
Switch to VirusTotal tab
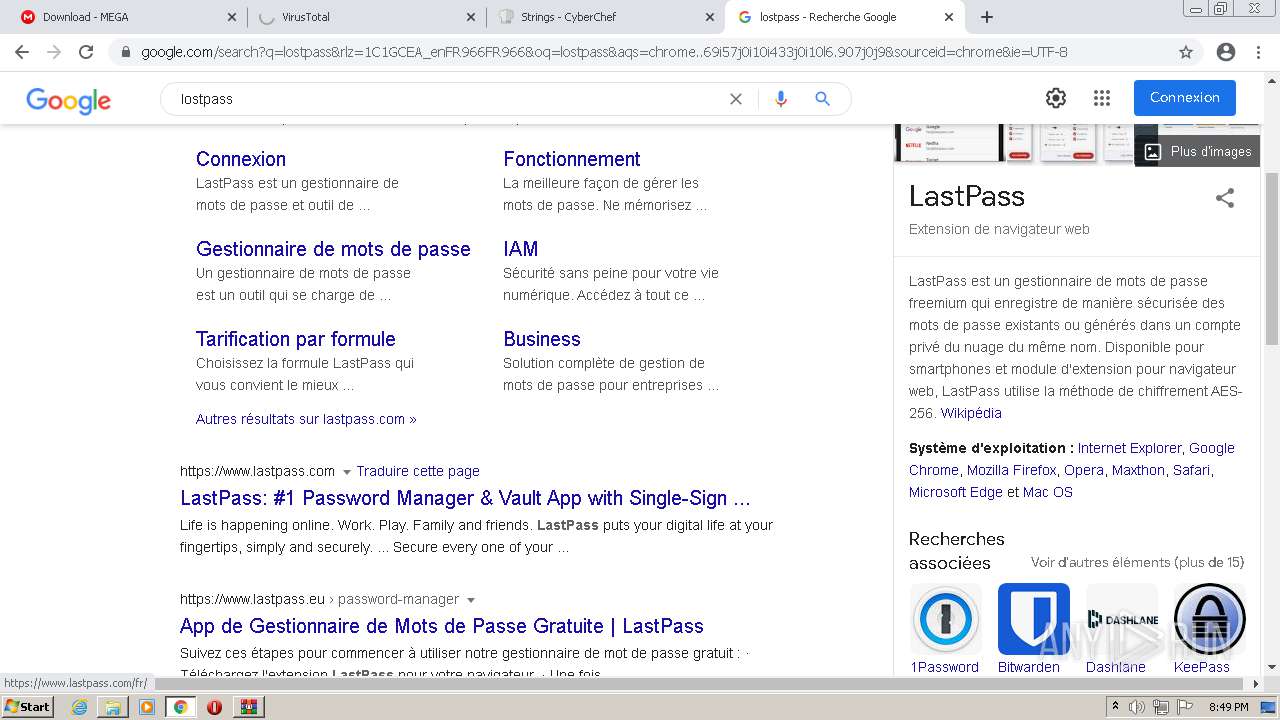[366, 17]
